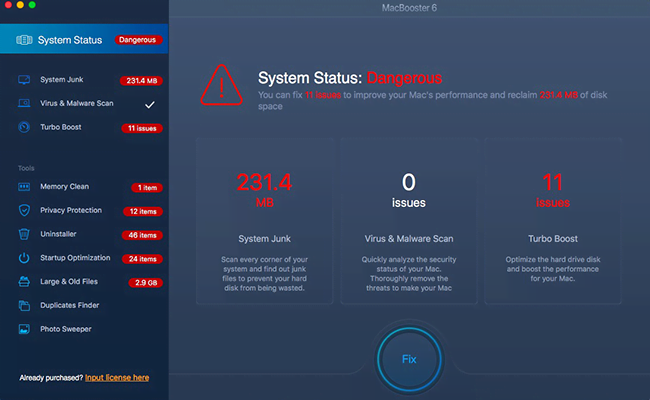Open the System Status section

[x=84, y=39]
